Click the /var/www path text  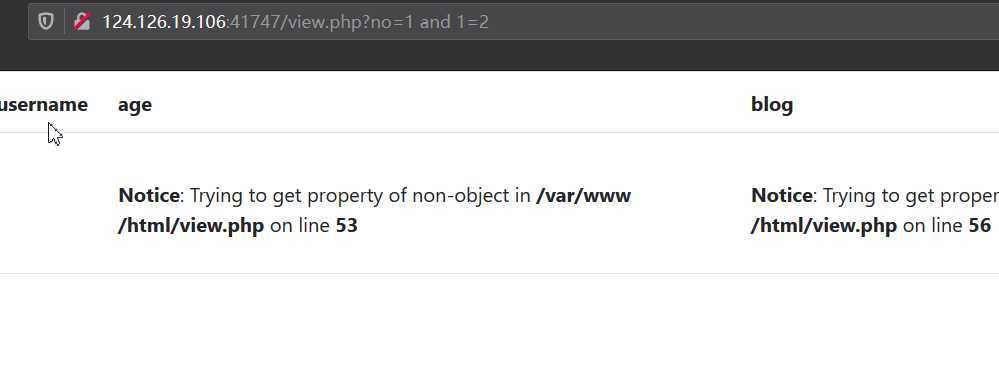[584, 195]
